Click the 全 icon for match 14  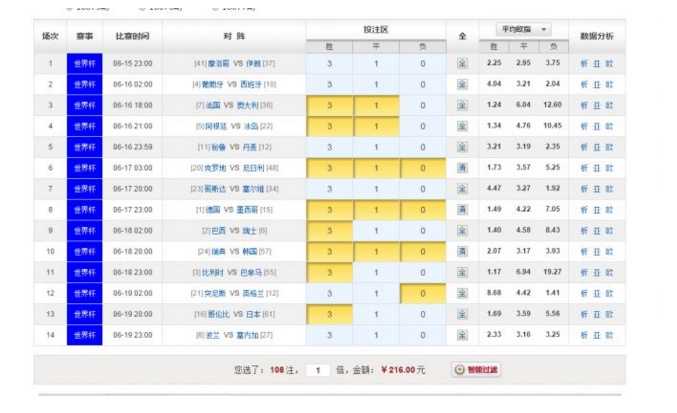[462, 335]
